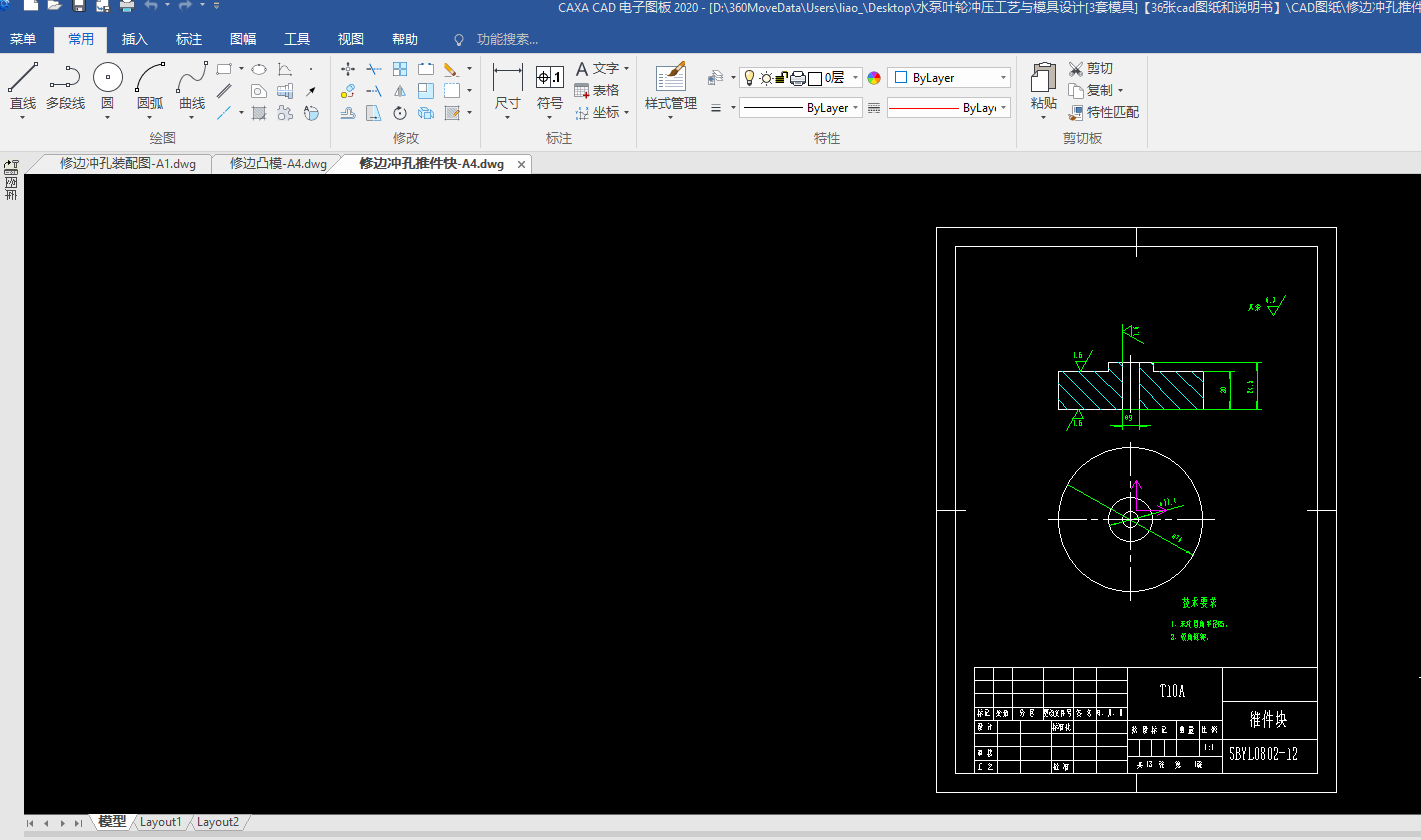Click the print icon in quick access bar
Image resolution: width=1421 pixels, height=840 pixels.
(127, 6)
